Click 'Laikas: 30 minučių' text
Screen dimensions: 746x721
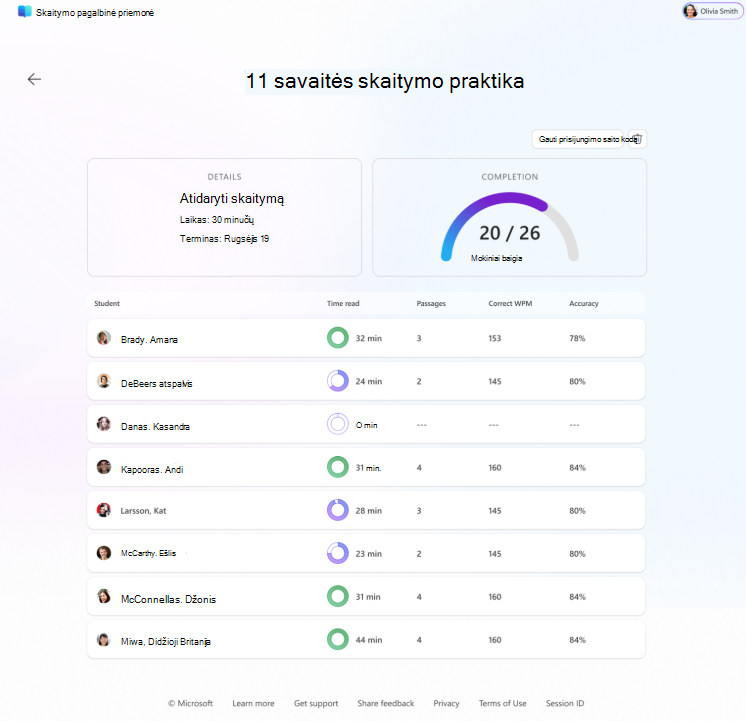(x=216, y=219)
